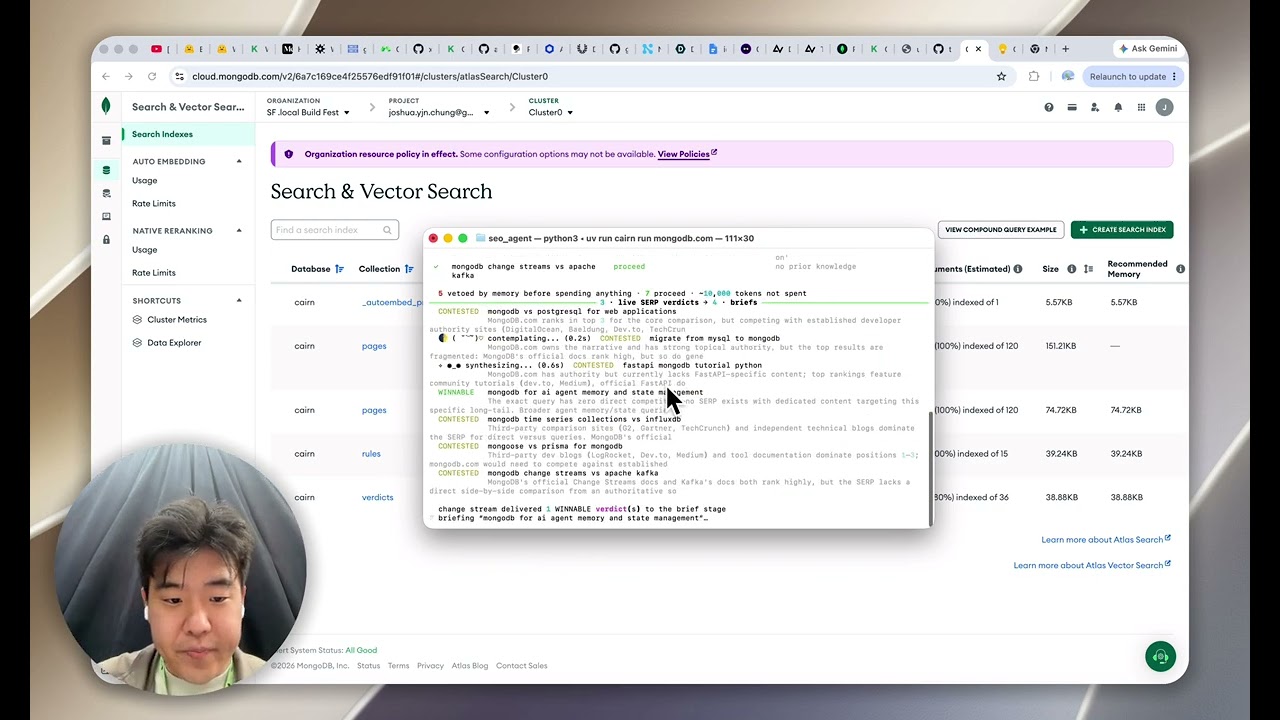Click the info icon beside Recommended Memory

coord(1180,269)
